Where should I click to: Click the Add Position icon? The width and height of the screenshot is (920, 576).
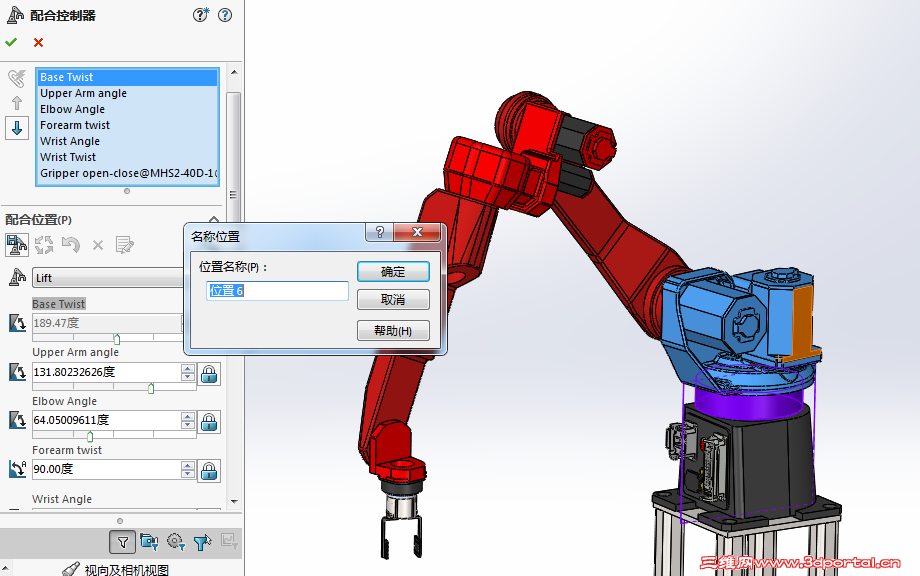coord(17,245)
